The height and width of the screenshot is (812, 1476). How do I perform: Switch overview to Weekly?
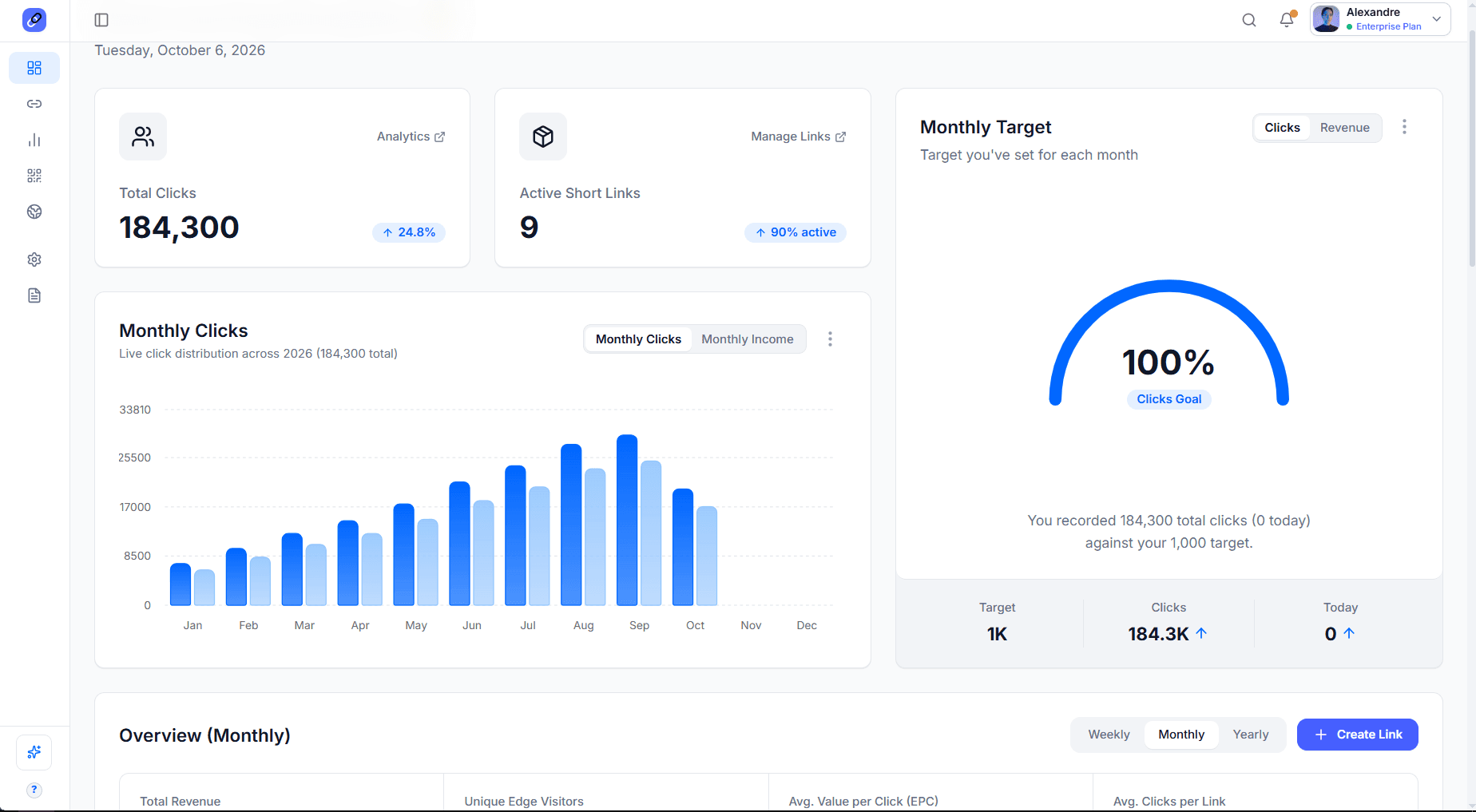coord(1109,735)
